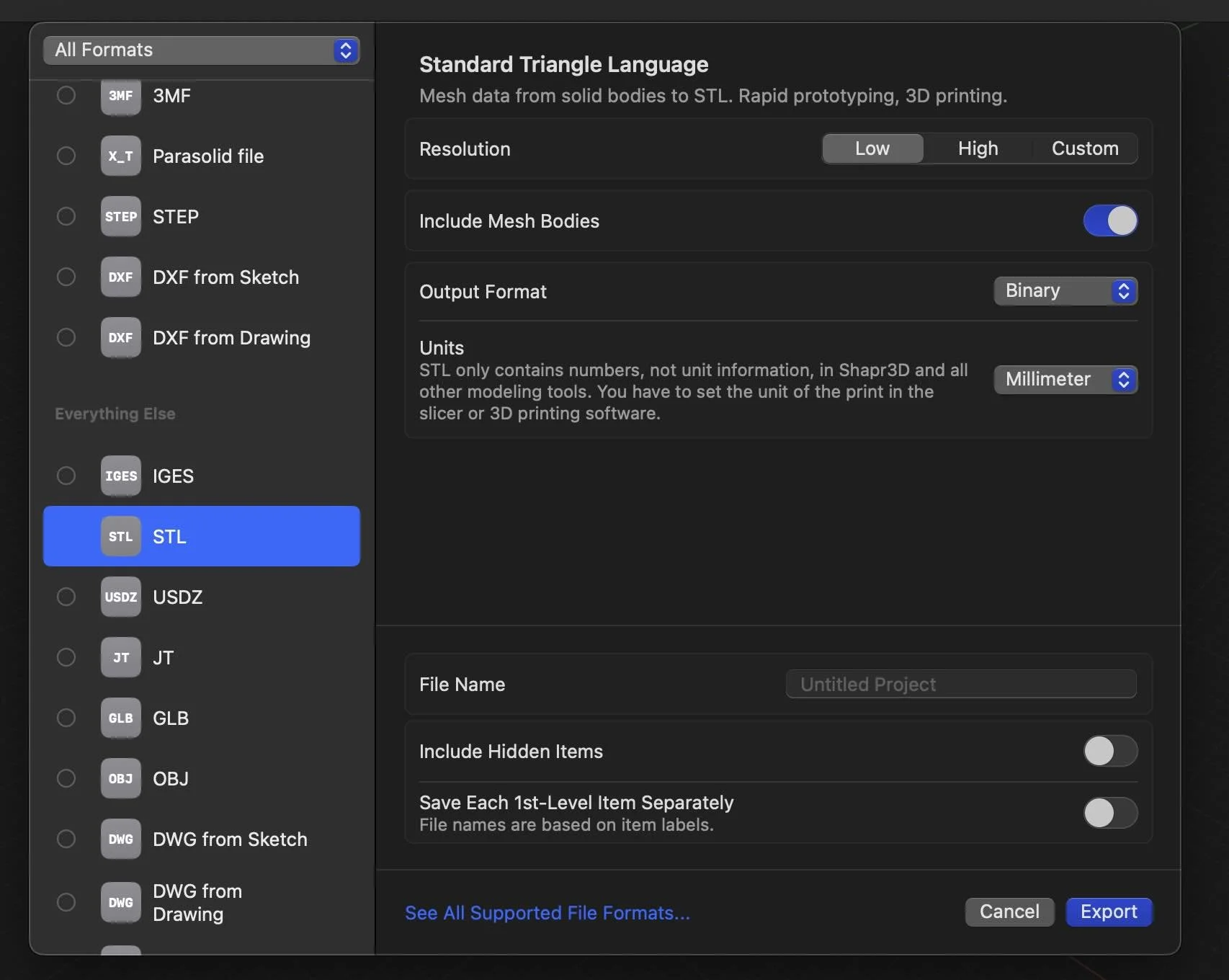Select the IGES radio button
The width and height of the screenshot is (1229, 980).
click(66, 476)
